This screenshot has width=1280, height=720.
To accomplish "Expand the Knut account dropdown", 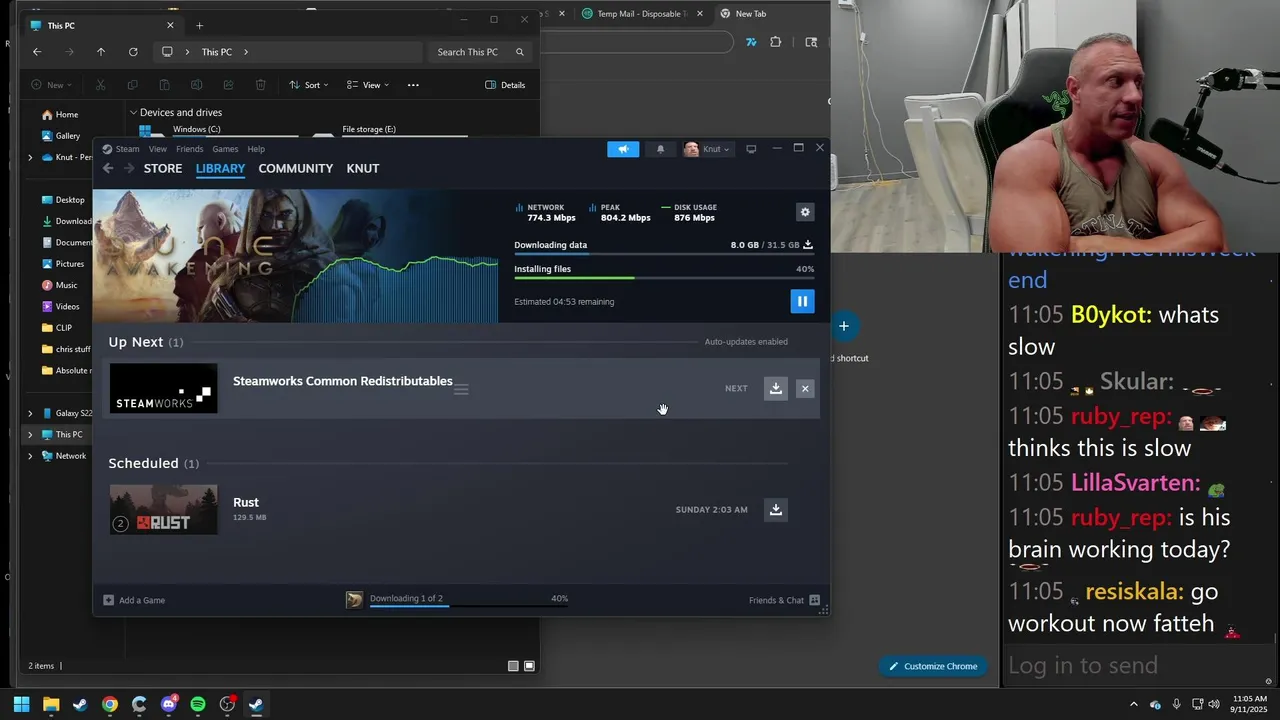I will pyautogui.click(x=708, y=149).
